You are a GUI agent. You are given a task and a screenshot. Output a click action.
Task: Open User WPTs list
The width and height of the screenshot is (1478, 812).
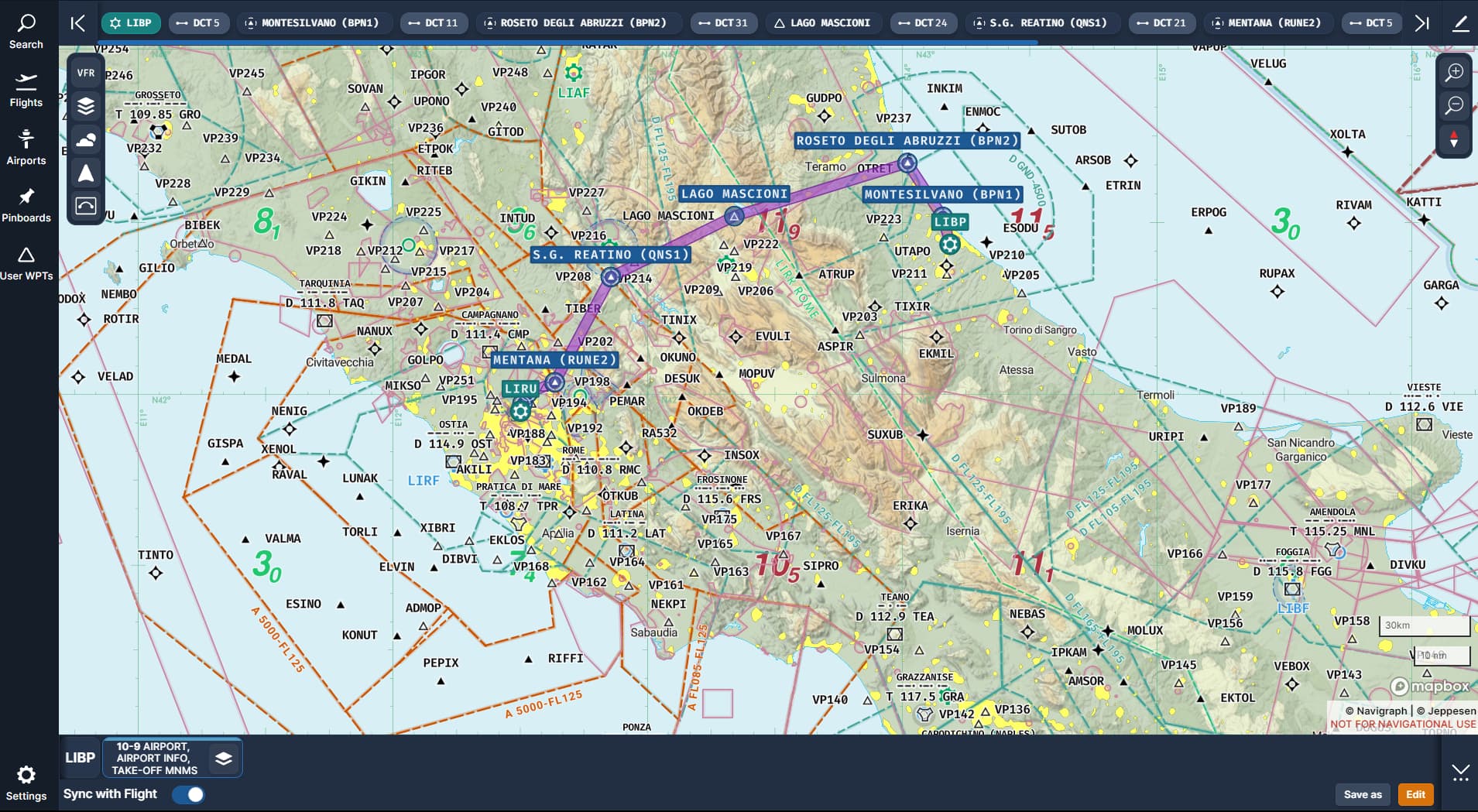point(26,263)
